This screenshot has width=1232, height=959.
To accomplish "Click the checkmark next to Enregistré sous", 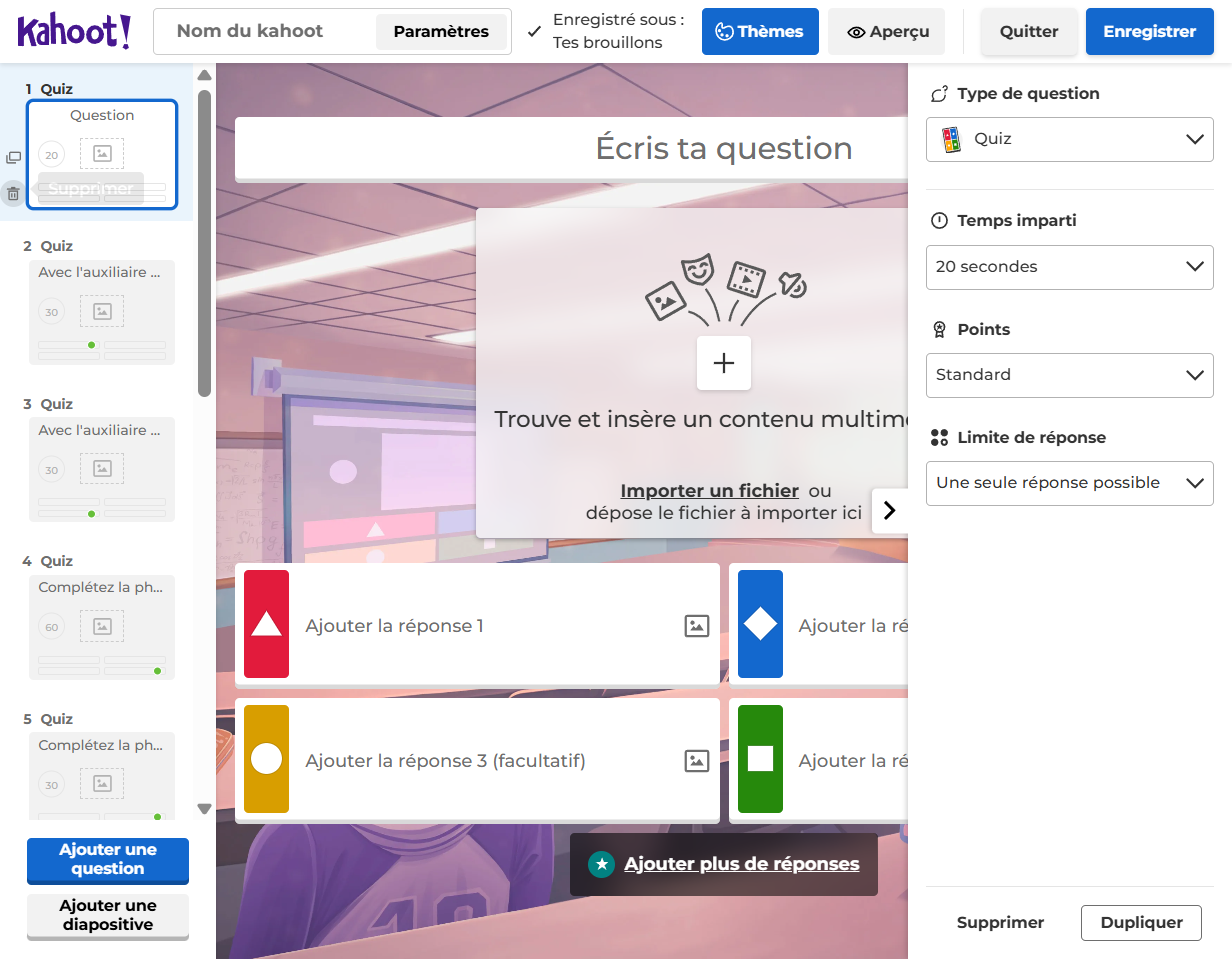I will tap(535, 32).
